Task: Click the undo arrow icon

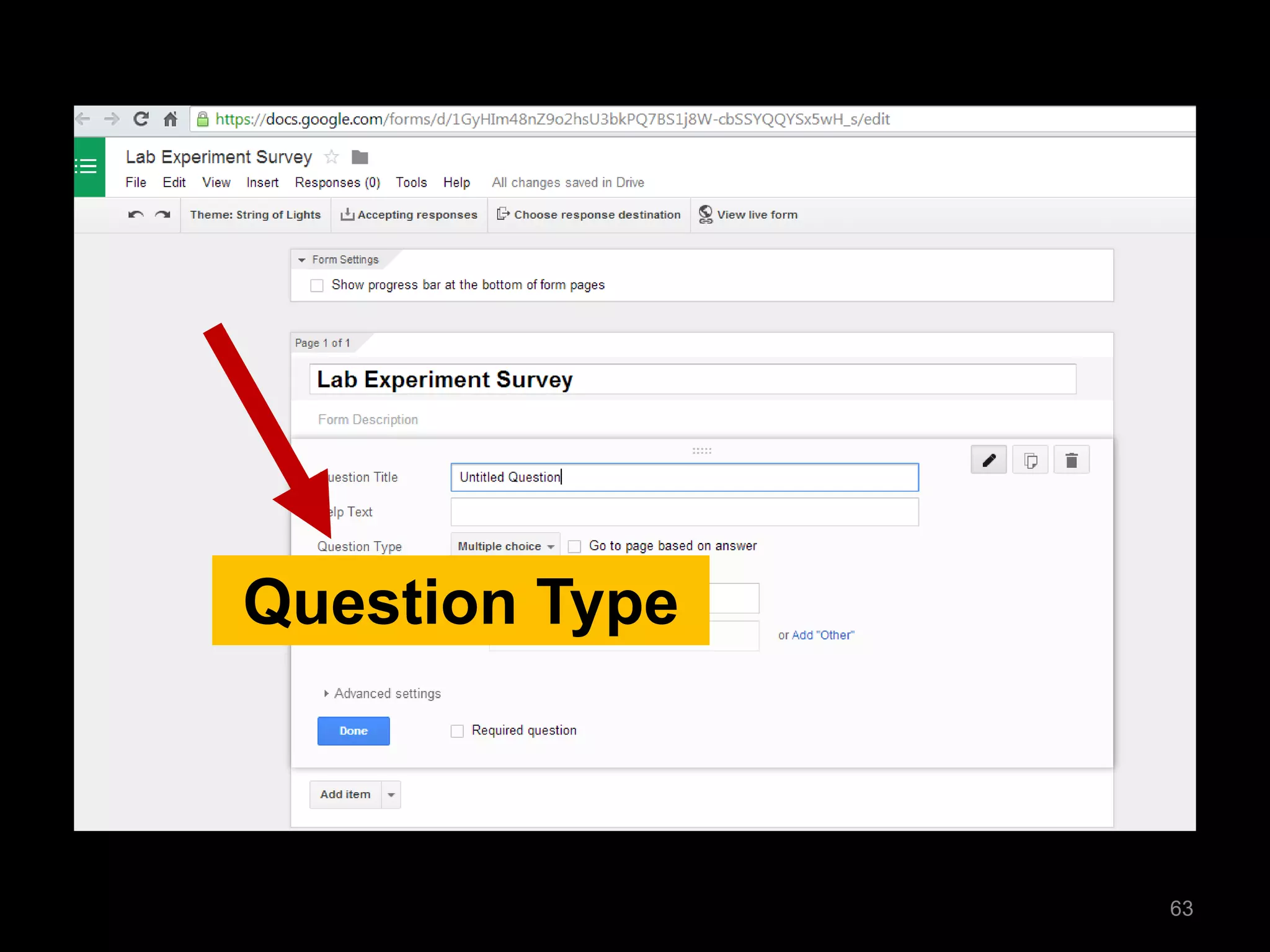Action: pyautogui.click(x=136, y=214)
